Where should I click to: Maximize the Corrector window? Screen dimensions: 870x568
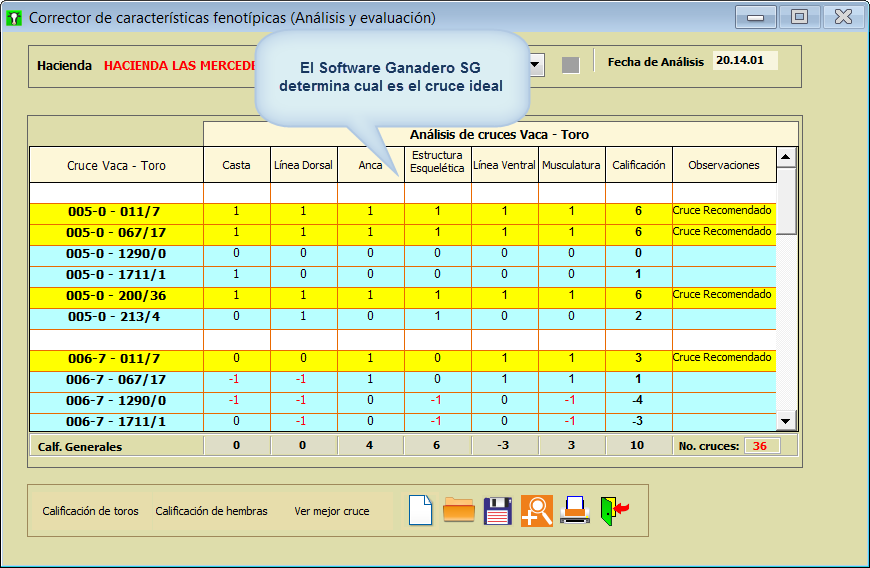pyautogui.click(x=799, y=17)
